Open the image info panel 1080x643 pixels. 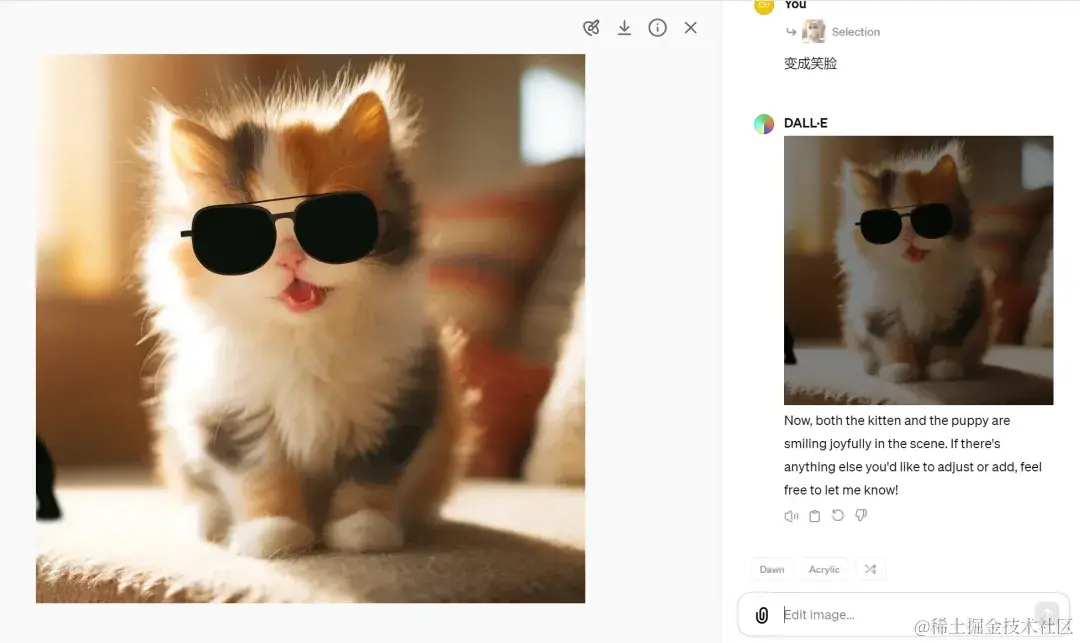coord(657,28)
